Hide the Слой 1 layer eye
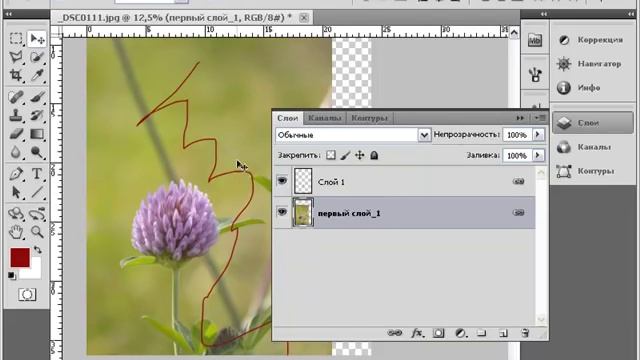The height and width of the screenshot is (360, 640). pyautogui.click(x=282, y=180)
